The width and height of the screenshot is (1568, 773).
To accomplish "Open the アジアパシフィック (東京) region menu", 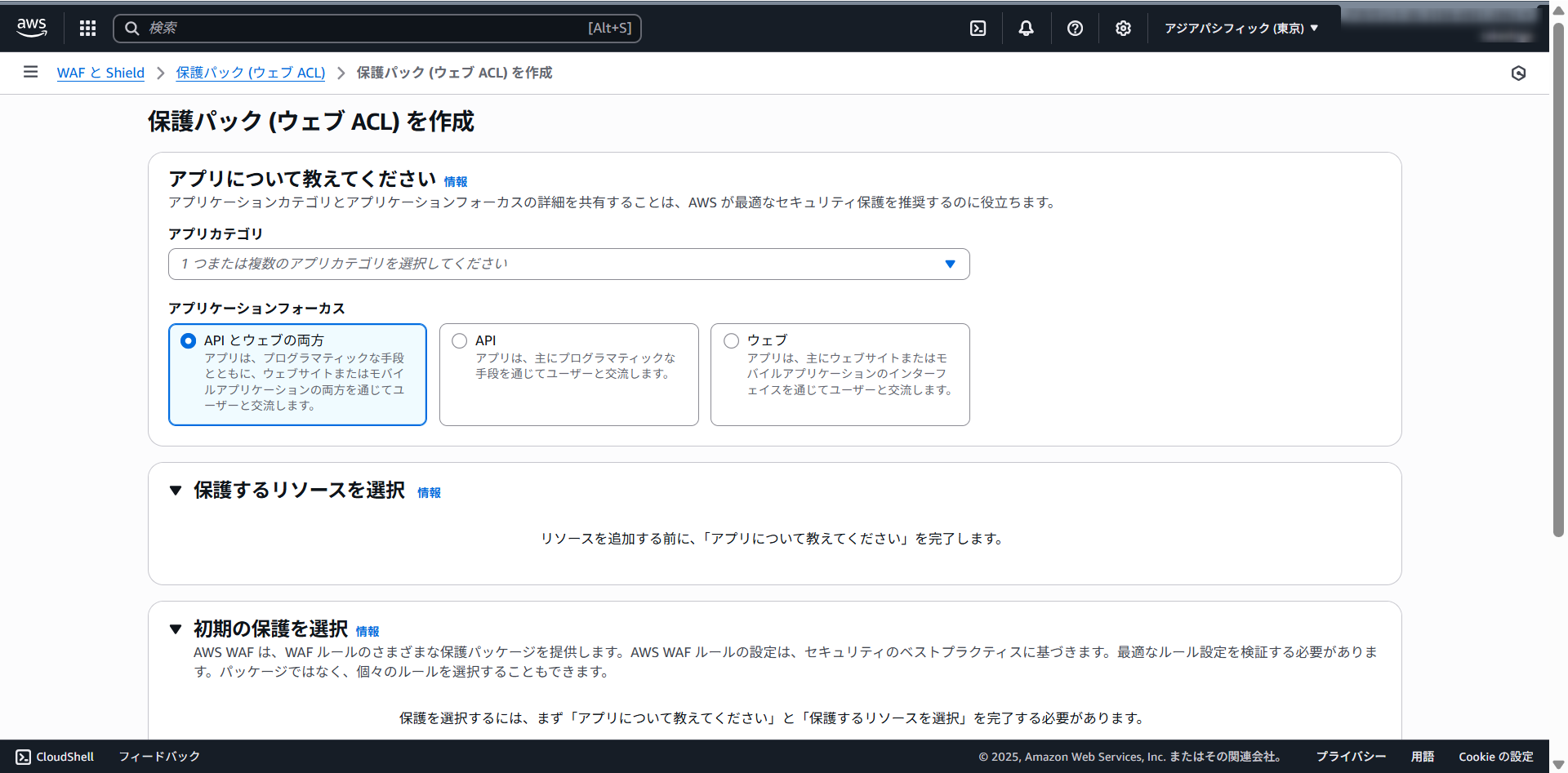I will (x=1241, y=29).
